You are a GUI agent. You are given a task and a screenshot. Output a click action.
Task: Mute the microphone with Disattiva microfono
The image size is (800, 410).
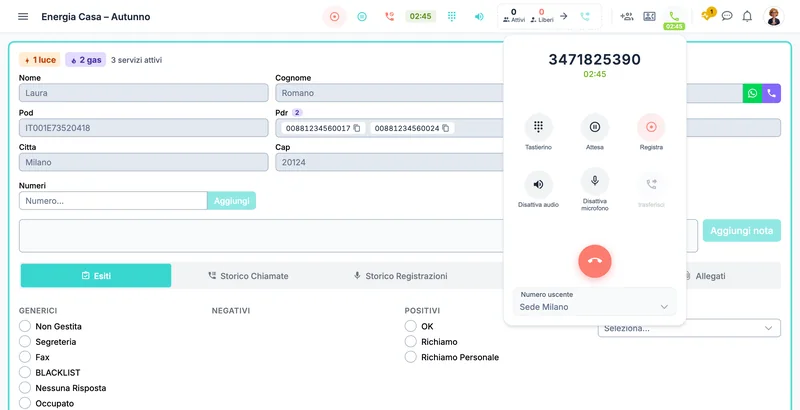pos(594,181)
